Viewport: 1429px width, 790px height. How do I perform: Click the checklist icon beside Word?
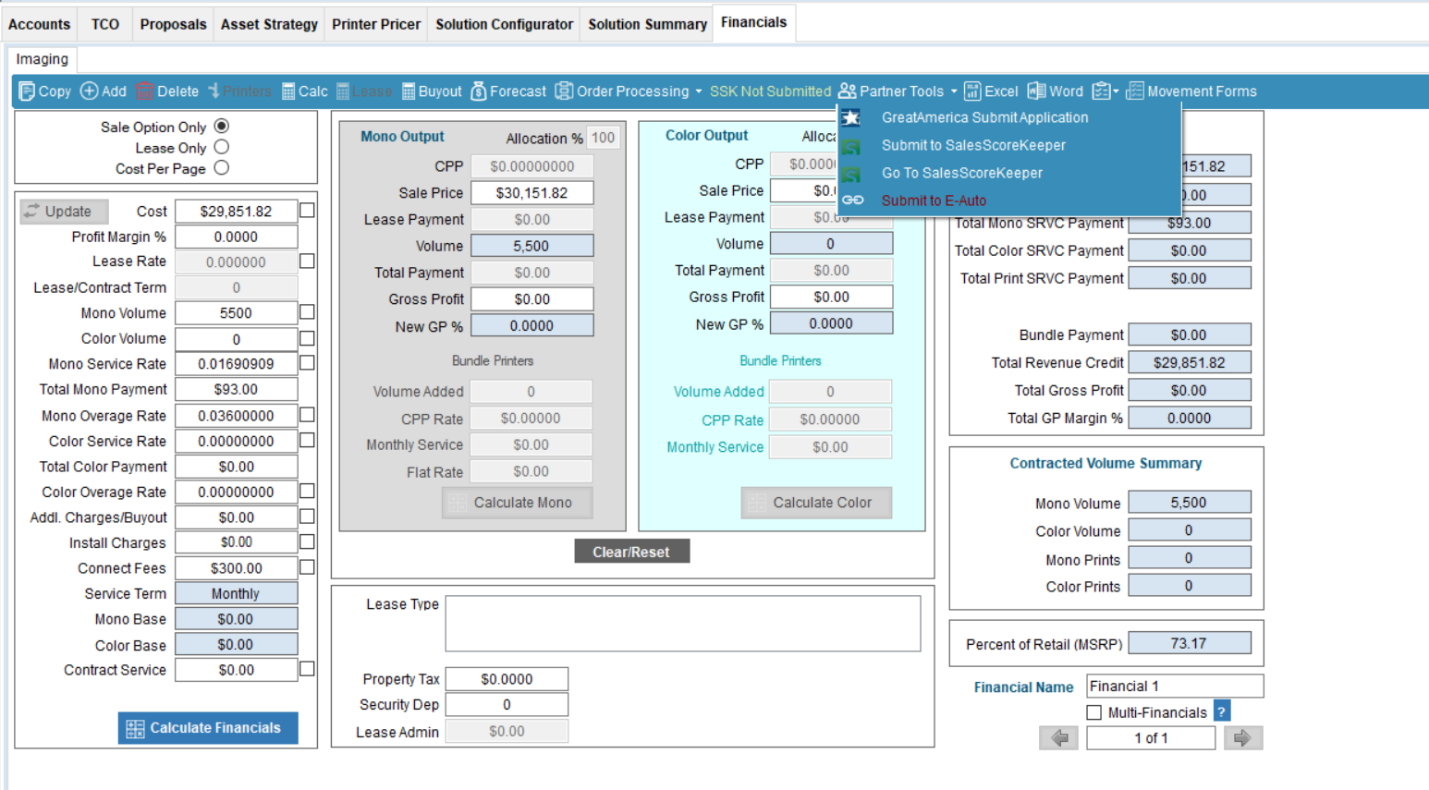[1101, 91]
